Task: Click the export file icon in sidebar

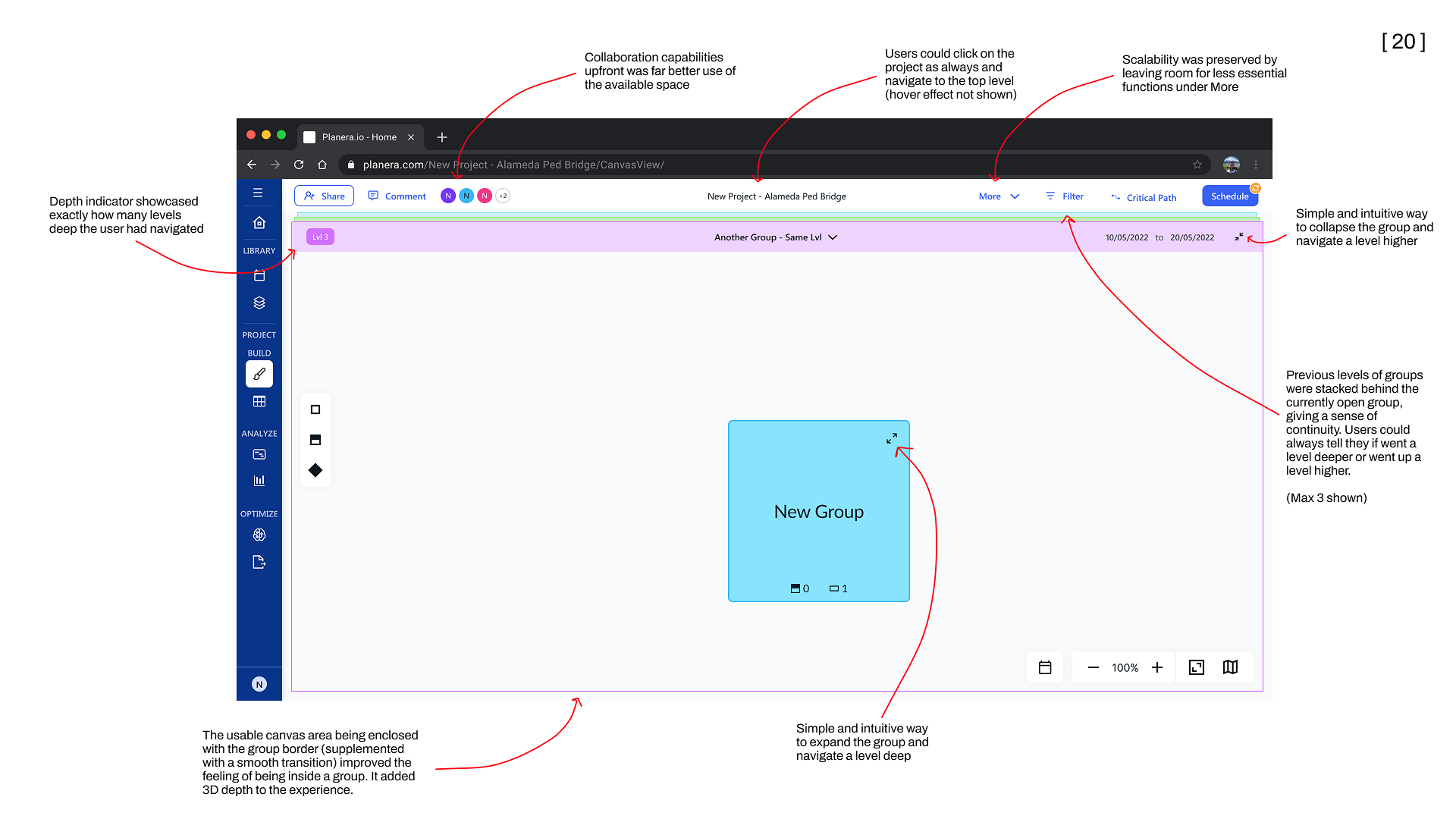Action: [x=259, y=562]
